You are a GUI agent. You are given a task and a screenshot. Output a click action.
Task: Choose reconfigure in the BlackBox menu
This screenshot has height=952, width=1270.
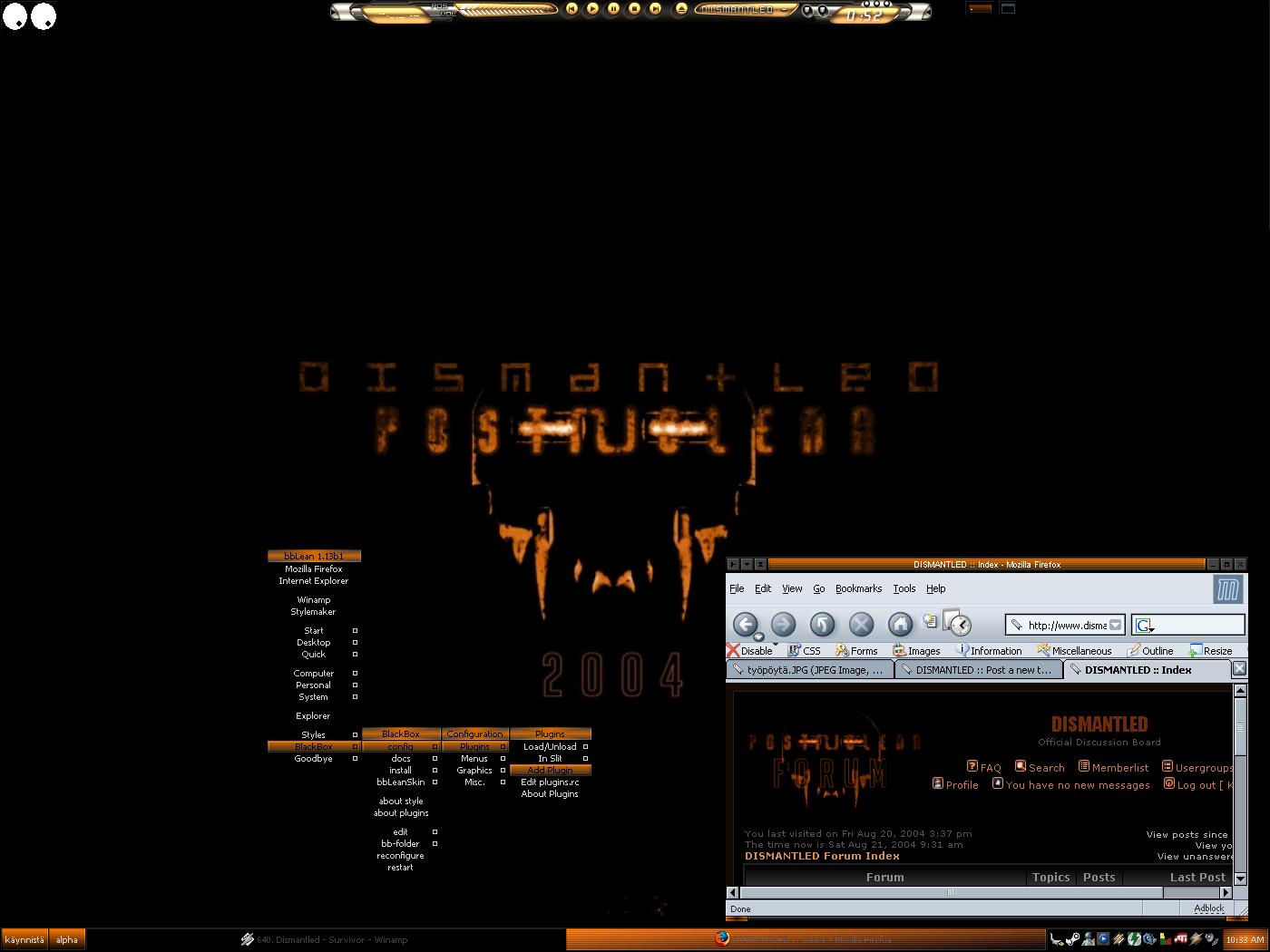(400, 856)
